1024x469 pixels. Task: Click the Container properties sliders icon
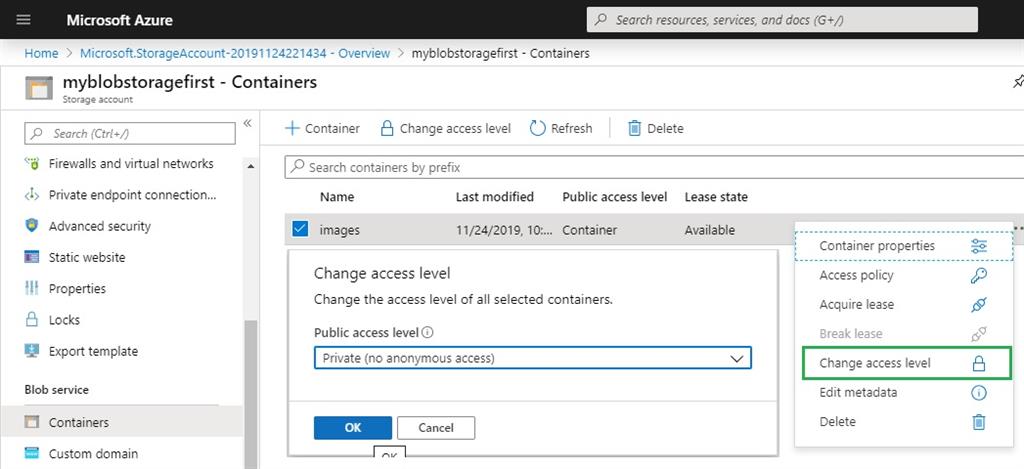click(979, 246)
